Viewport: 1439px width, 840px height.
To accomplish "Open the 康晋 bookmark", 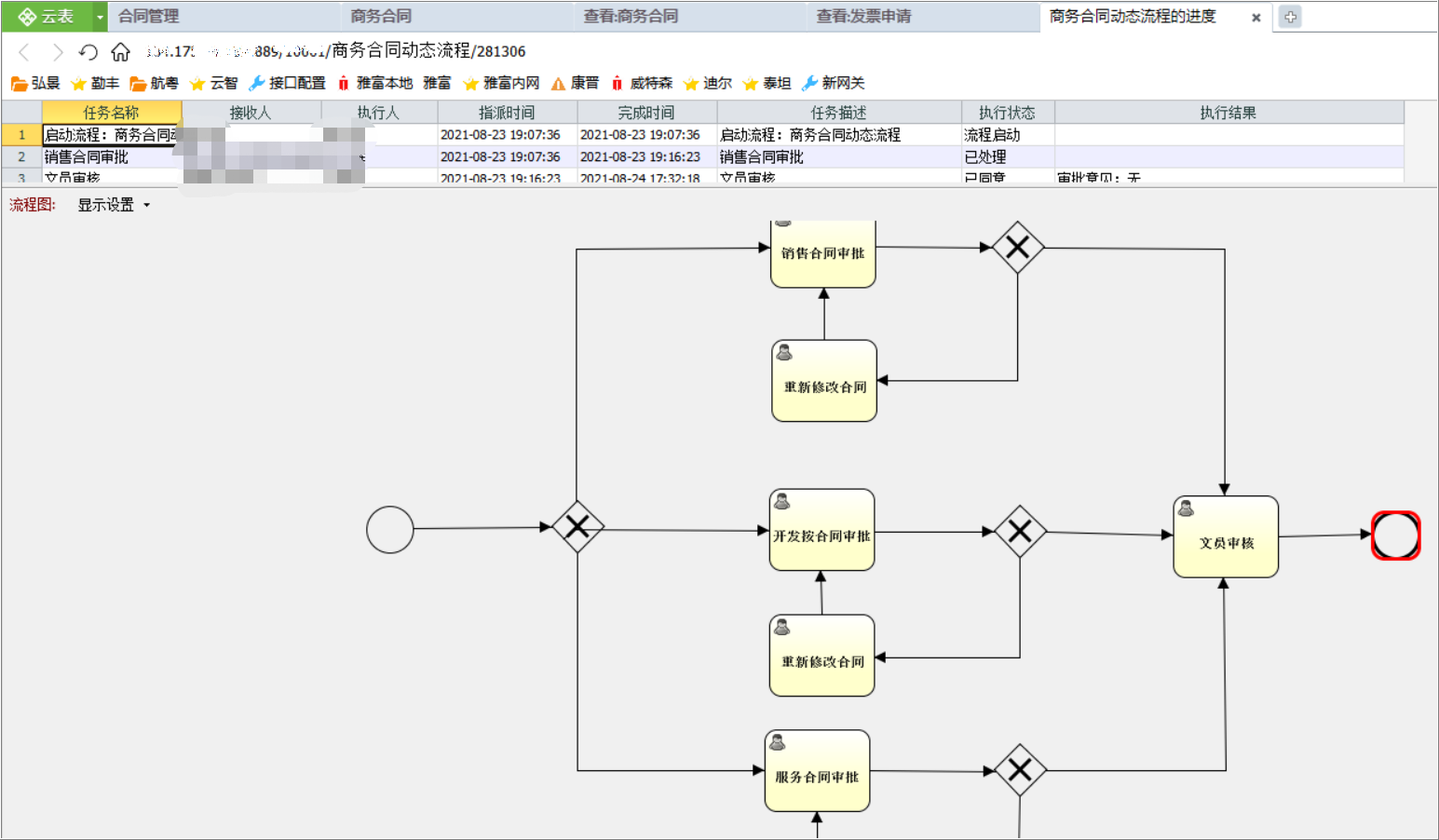I will (x=575, y=83).
